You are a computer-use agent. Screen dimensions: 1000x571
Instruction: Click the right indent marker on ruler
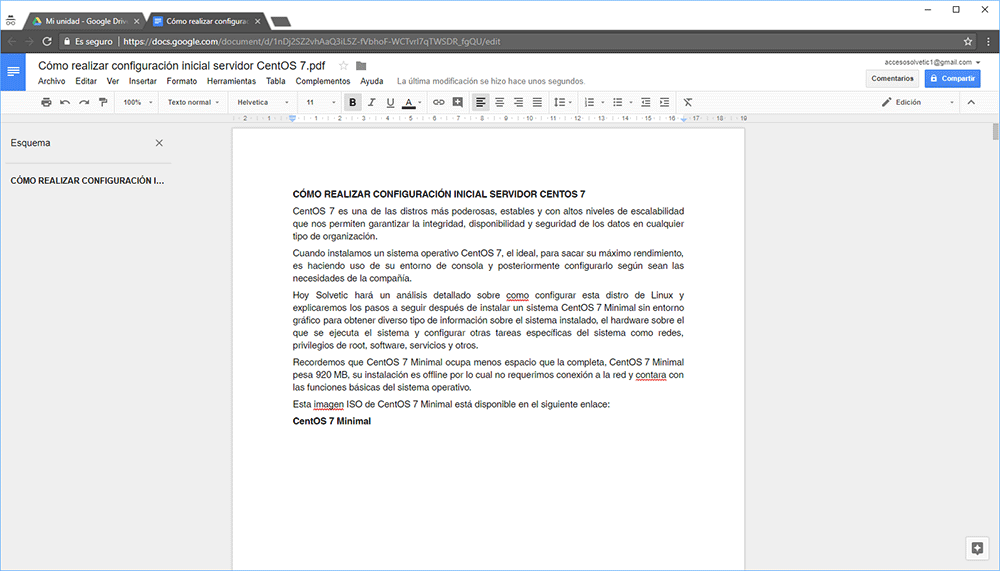point(684,119)
